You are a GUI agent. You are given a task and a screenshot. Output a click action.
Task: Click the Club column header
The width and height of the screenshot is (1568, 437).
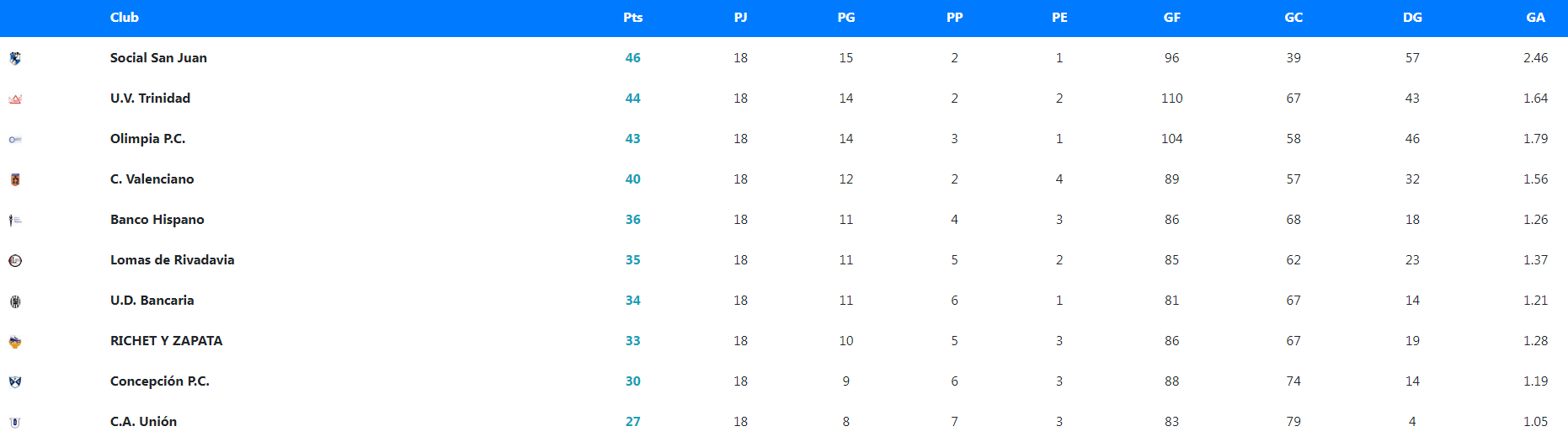(125, 18)
